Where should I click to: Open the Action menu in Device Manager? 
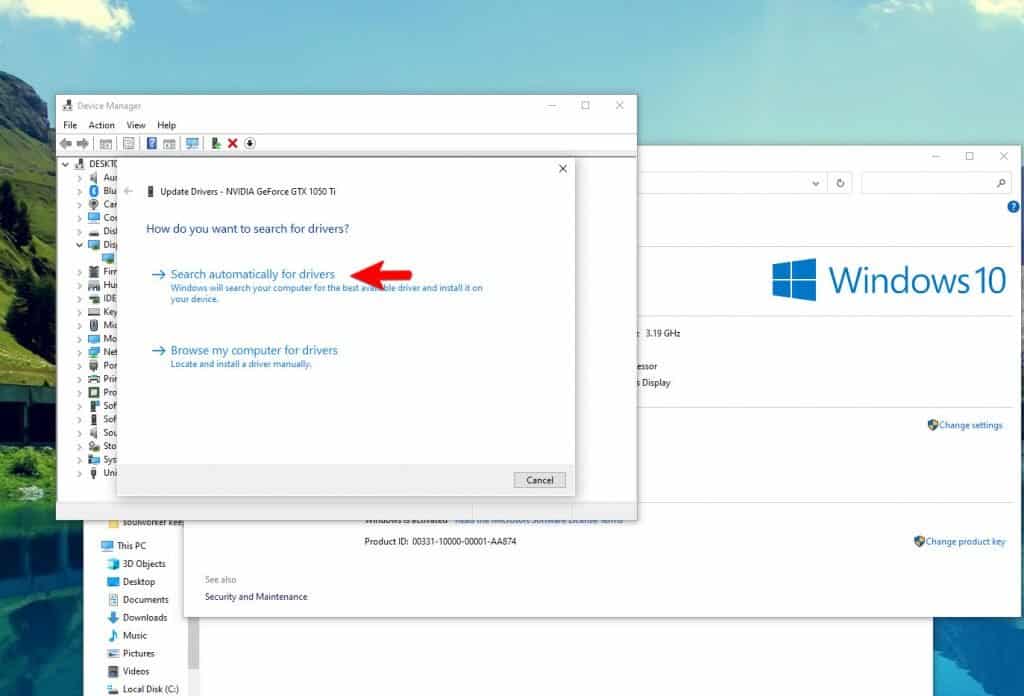[x=101, y=125]
